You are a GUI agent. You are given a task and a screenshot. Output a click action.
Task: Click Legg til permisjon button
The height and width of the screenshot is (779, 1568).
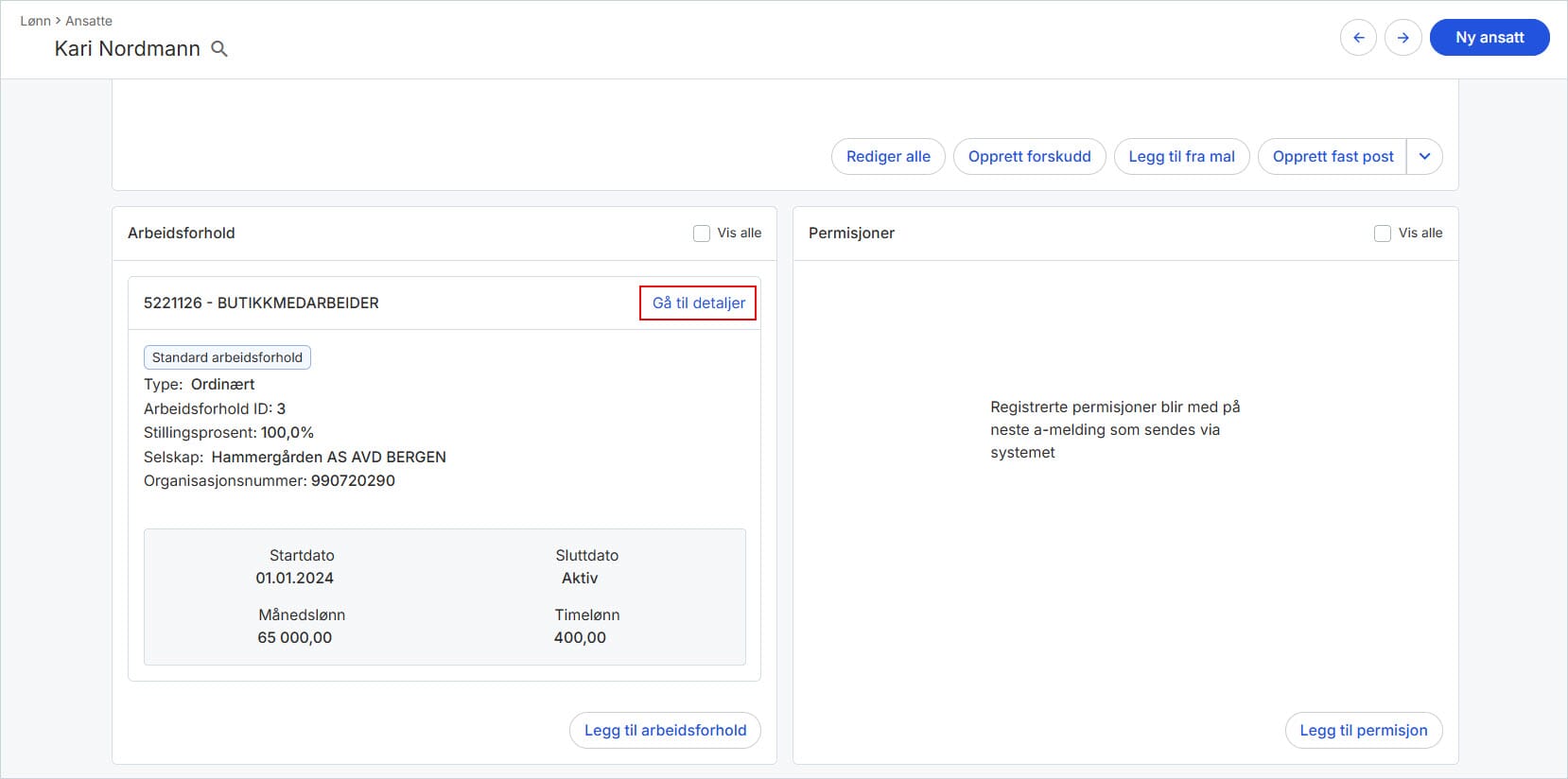pos(1363,731)
